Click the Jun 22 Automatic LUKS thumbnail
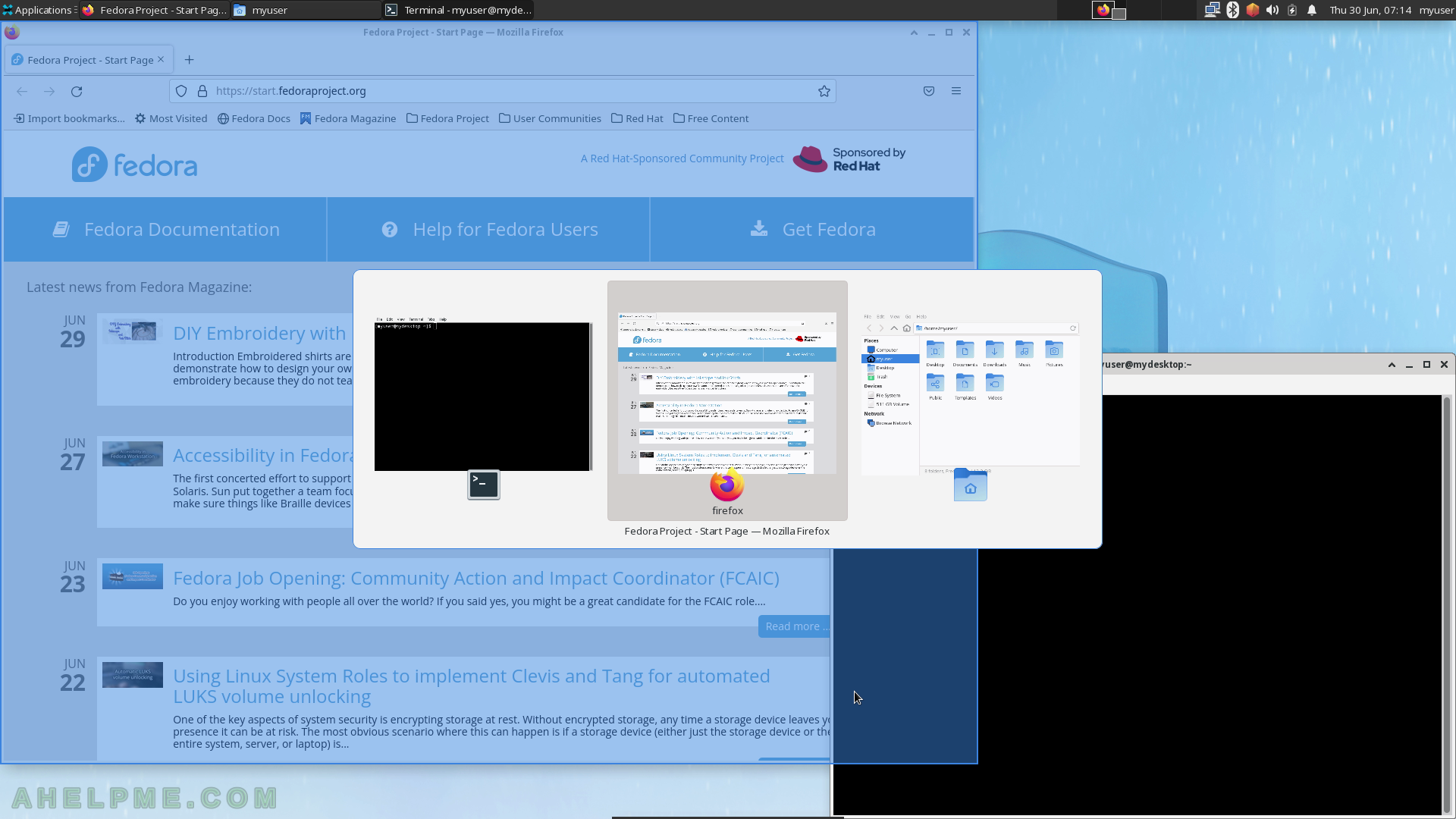 coord(133,675)
